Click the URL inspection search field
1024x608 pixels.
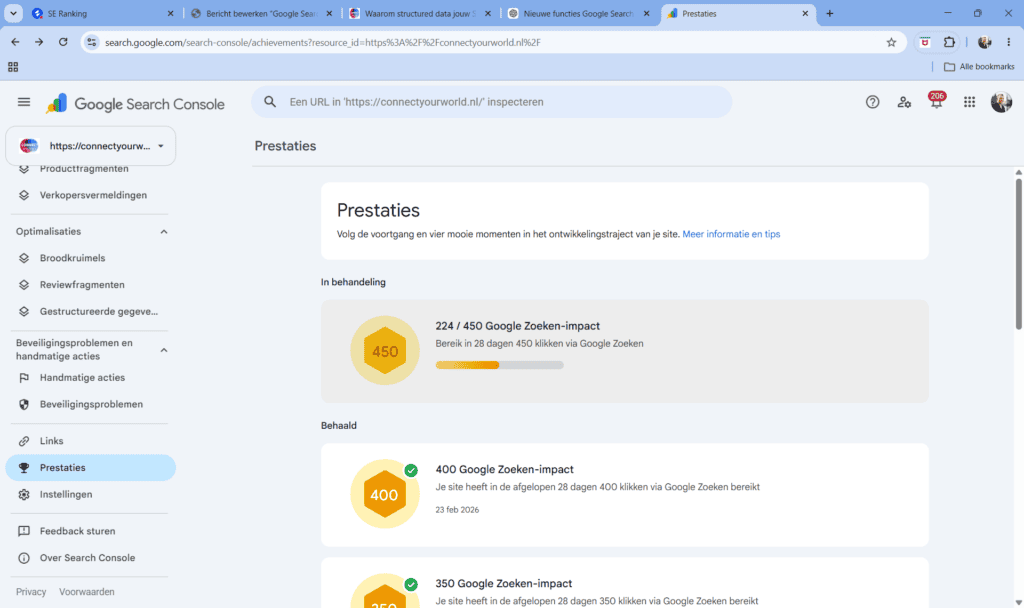tap(492, 102)
